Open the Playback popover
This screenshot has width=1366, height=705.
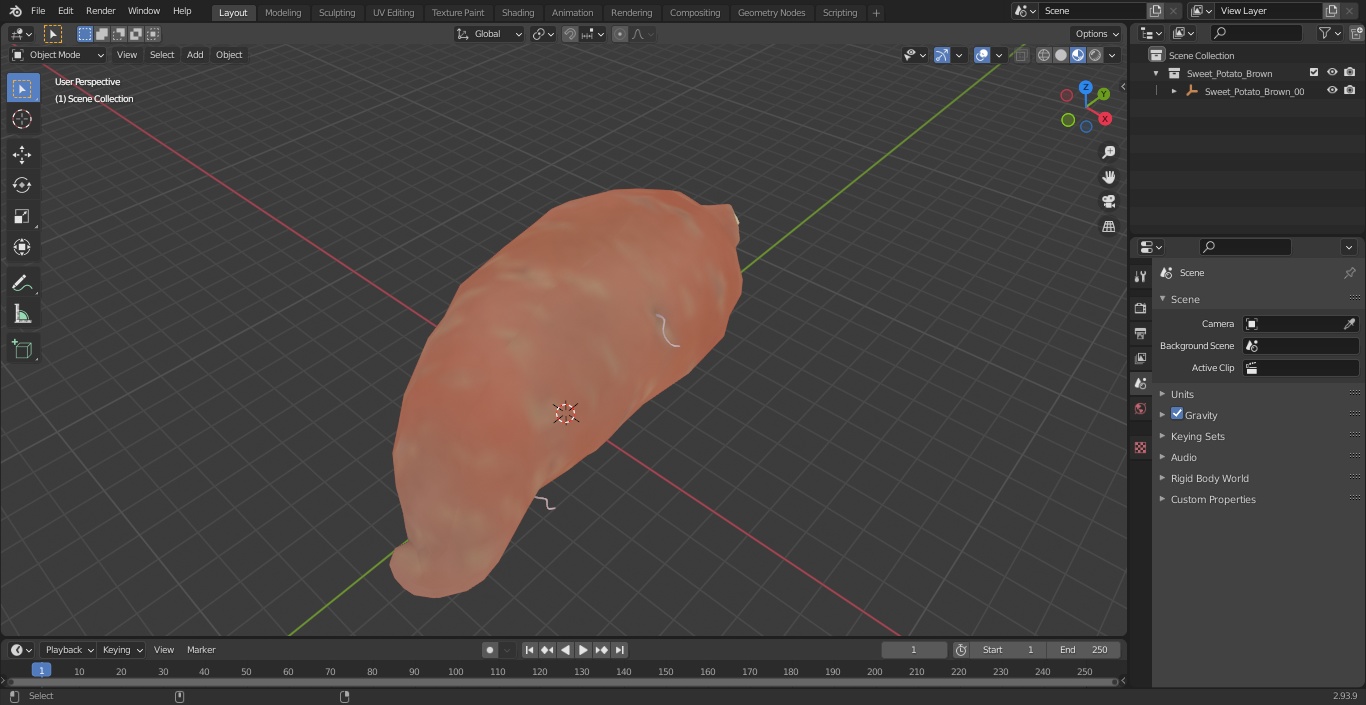click(x=68, y=650)
